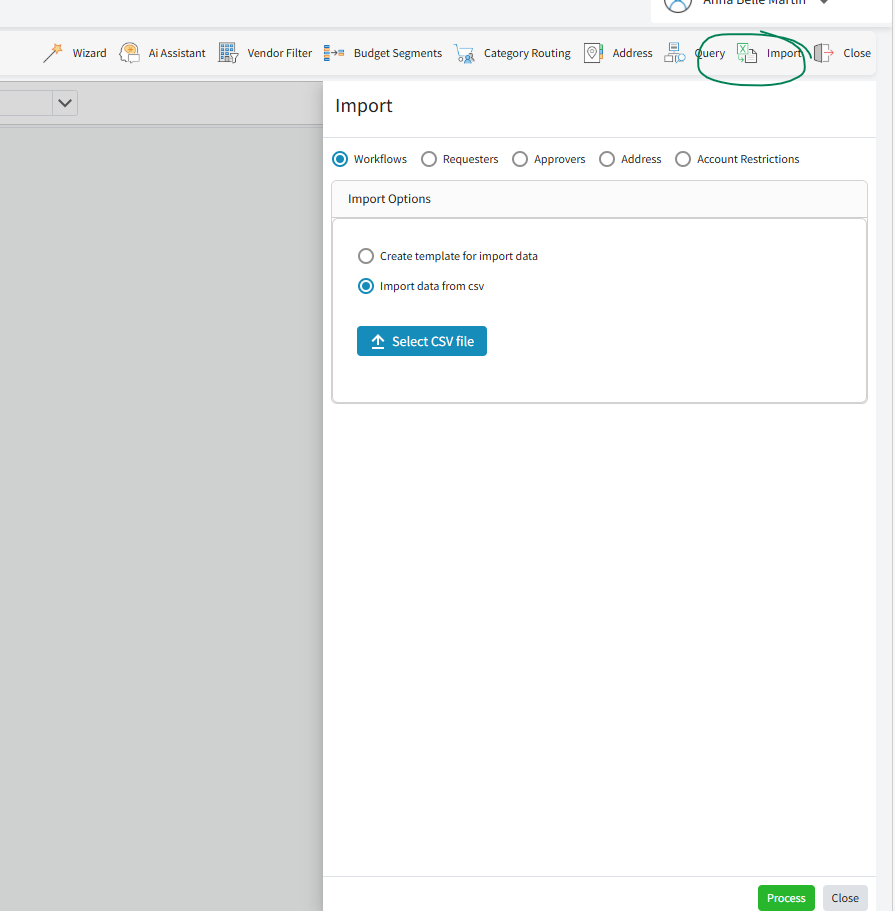Click the Wizard wand icon
The width and height of the screenshot is (895, 911).
(x=53, y=53)
